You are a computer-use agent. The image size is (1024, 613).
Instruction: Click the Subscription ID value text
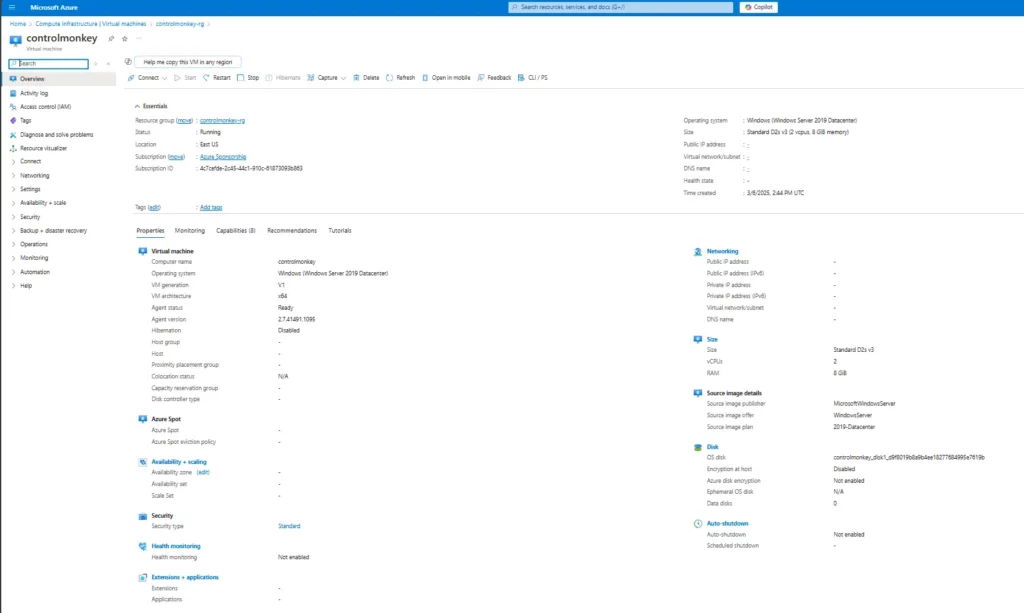pyautogui.click(x=251, y=168)
